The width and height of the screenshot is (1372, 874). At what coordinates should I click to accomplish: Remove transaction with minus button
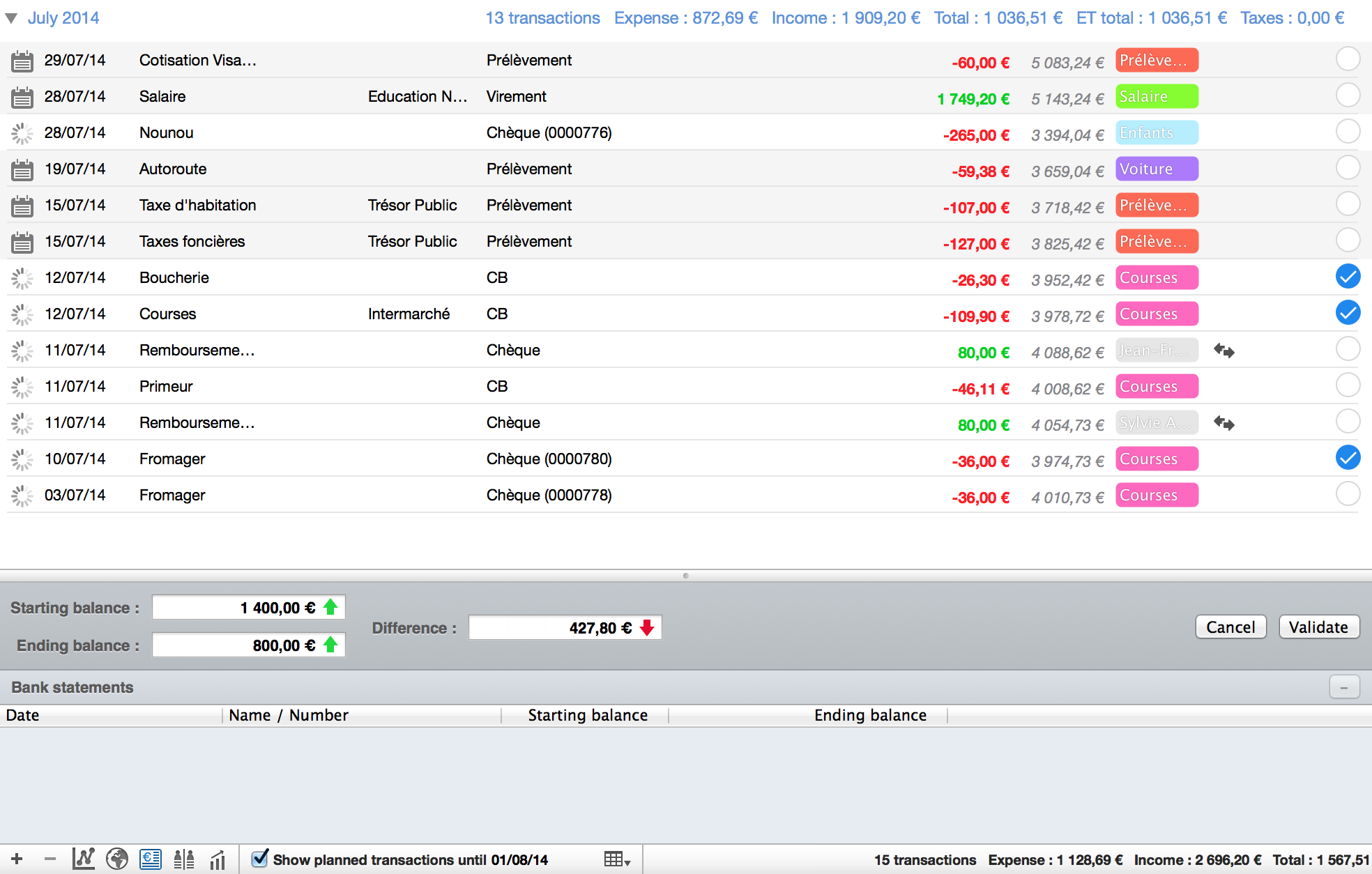(x=50, y=859)
